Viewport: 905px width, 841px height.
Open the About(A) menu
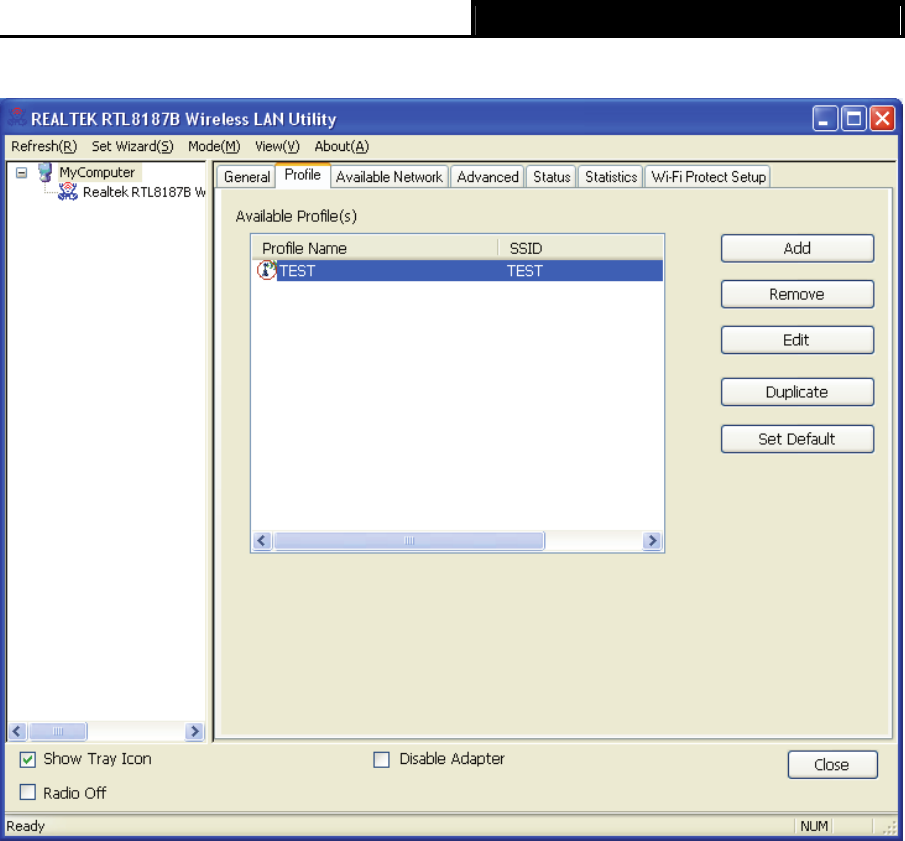(341, 147)
